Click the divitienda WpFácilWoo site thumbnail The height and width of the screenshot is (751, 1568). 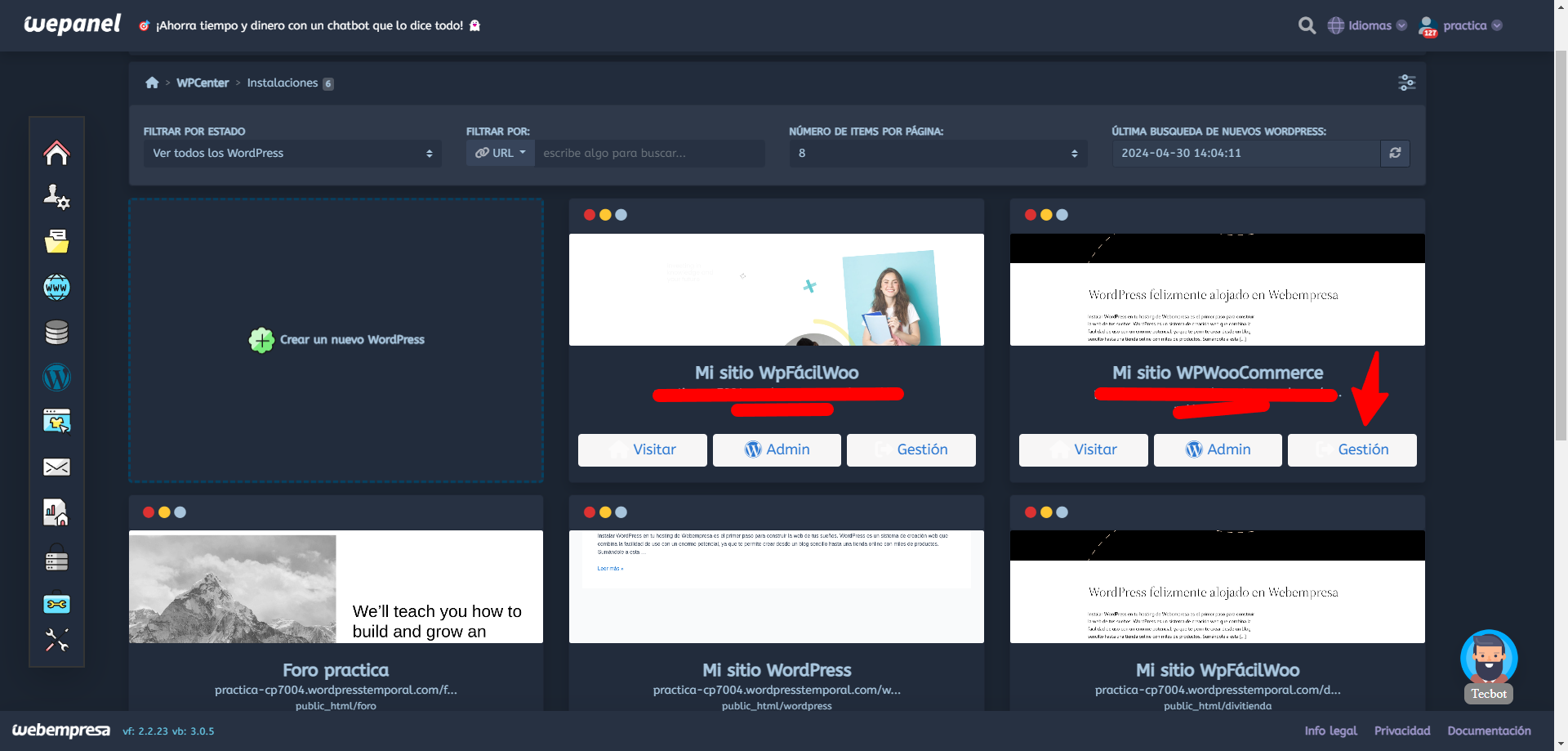pyautogui.click(x=1218, y=587)
